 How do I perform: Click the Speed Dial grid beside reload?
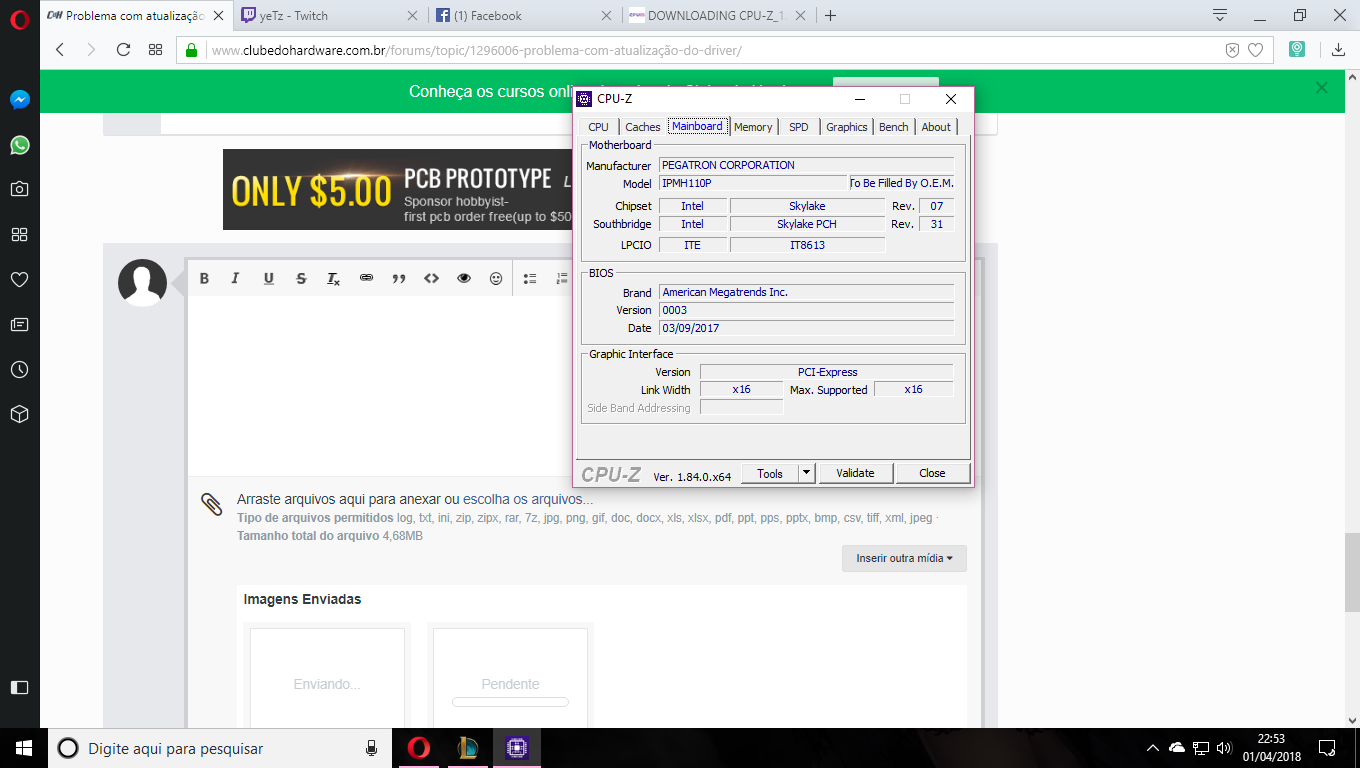click(155, 49)
